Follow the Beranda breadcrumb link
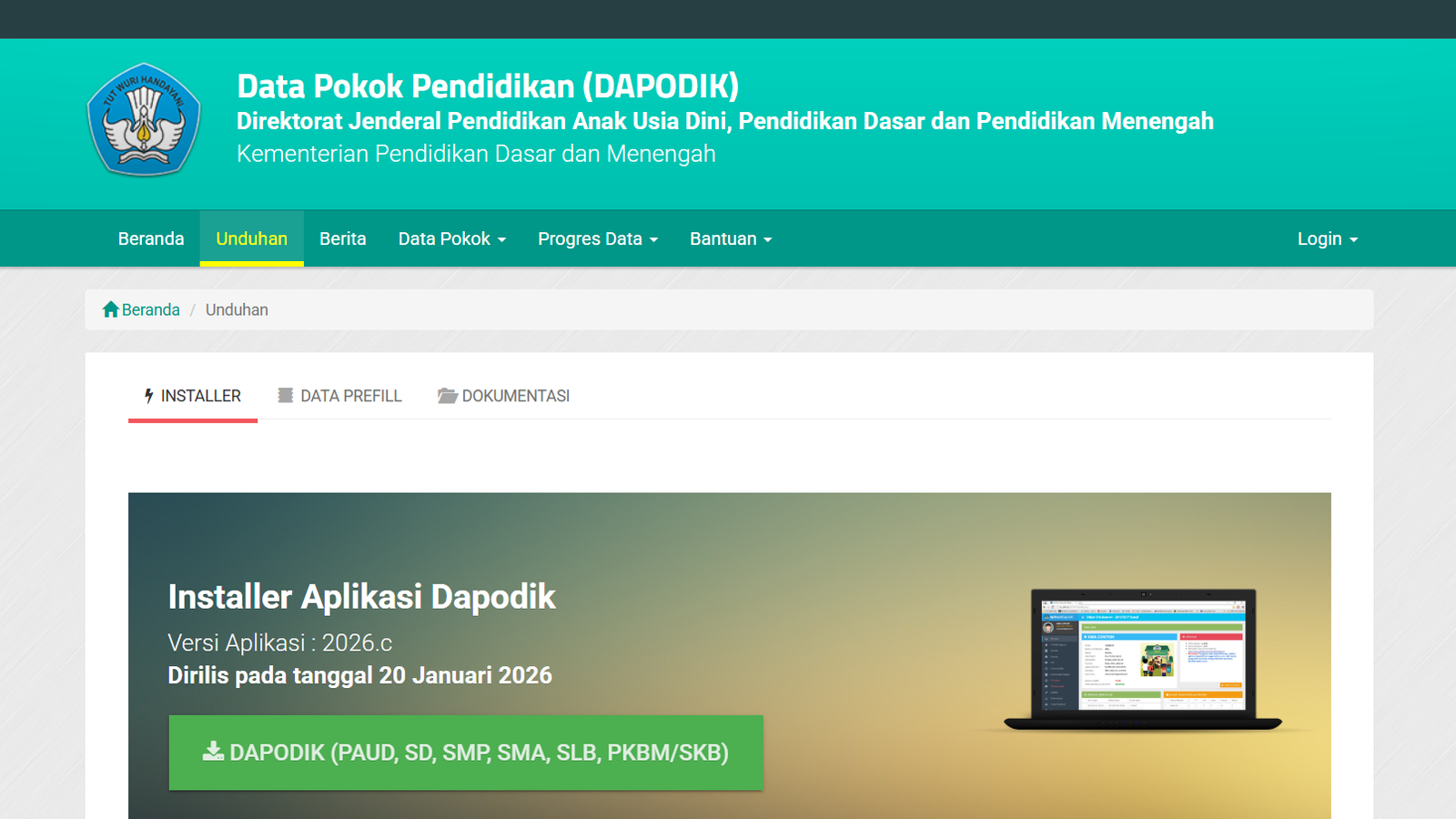The image size is (1456, 819). click(x=149, y=309)
